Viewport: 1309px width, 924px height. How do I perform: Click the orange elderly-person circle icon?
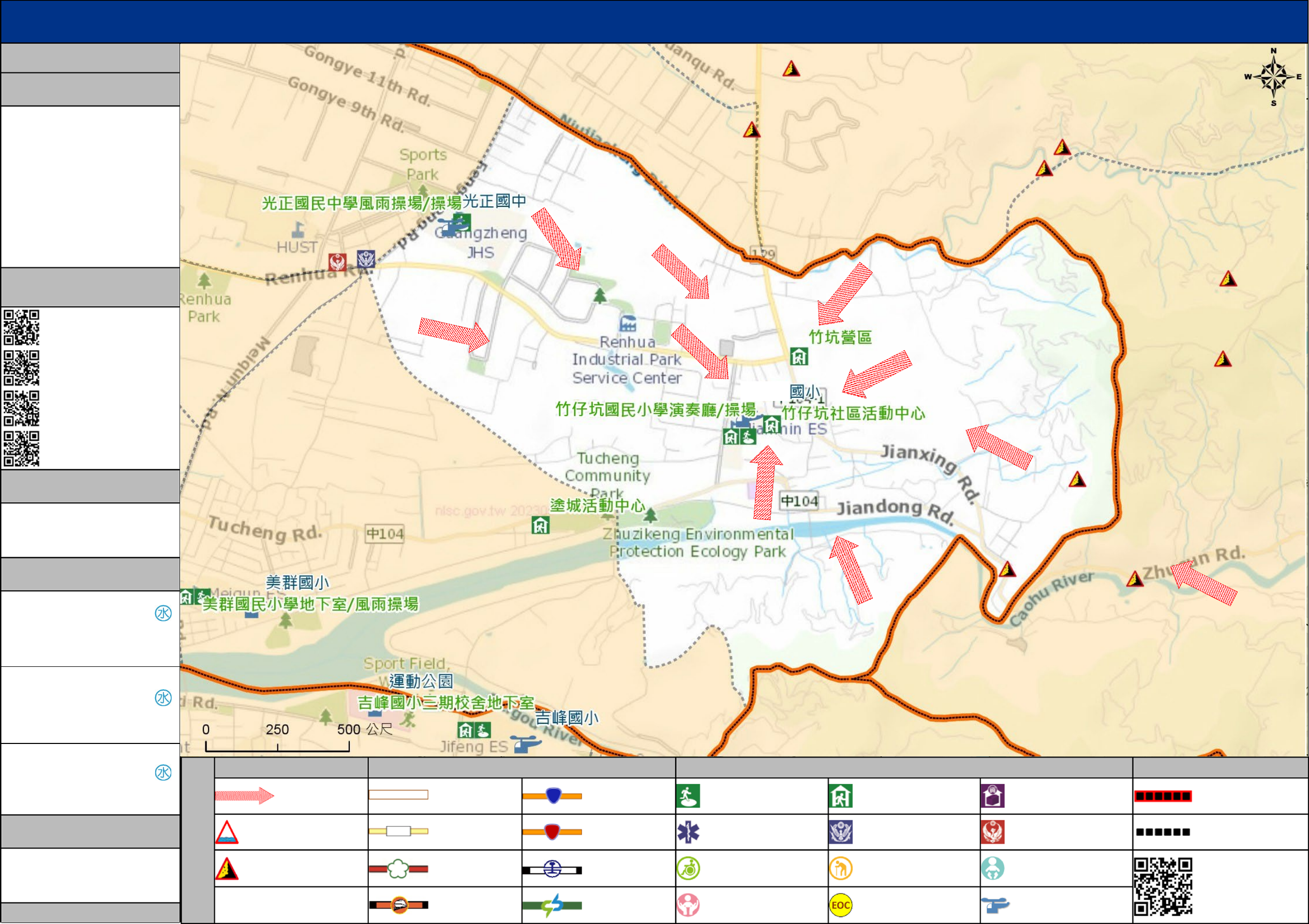pos(841,869)
